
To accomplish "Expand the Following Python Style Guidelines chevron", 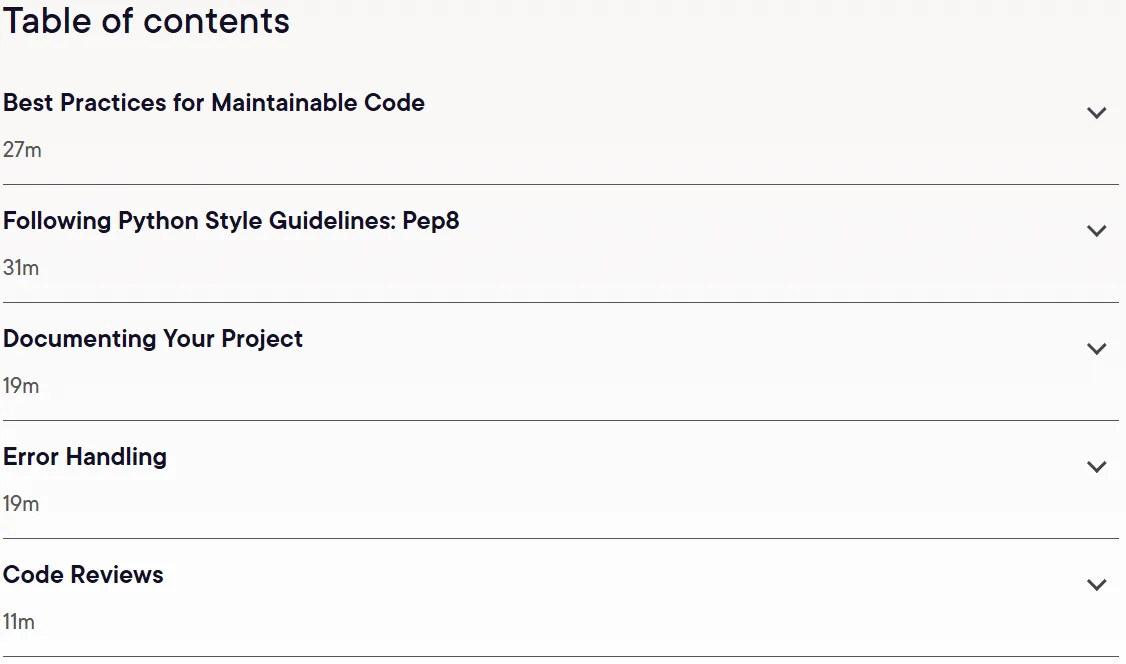I will coord(1096,230).
